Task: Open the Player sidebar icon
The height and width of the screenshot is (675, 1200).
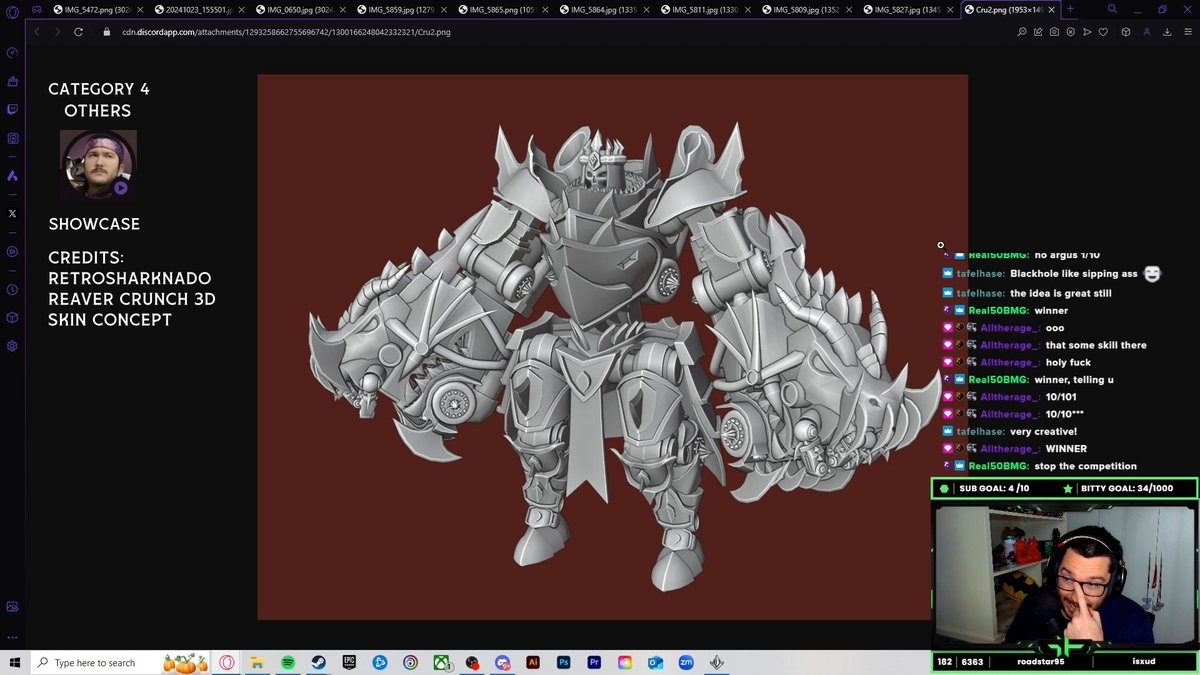Action: point(12,251)
